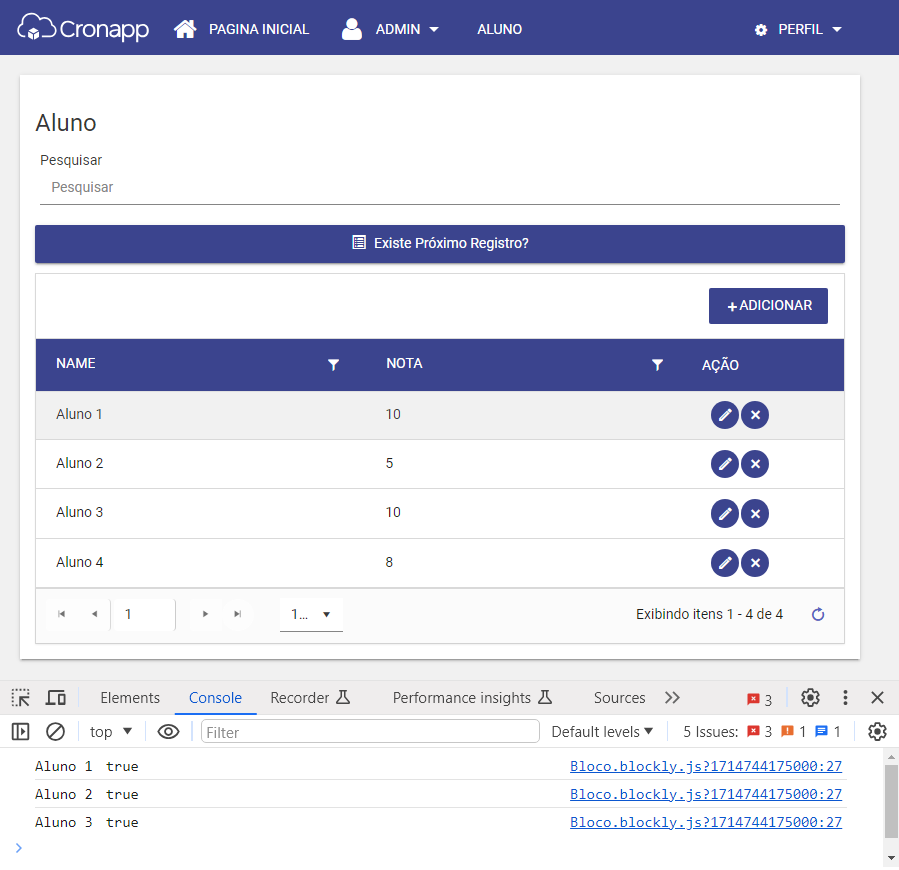Click the error count badge in the tab bar
This screenshot has height=870, width=899.
760,699
